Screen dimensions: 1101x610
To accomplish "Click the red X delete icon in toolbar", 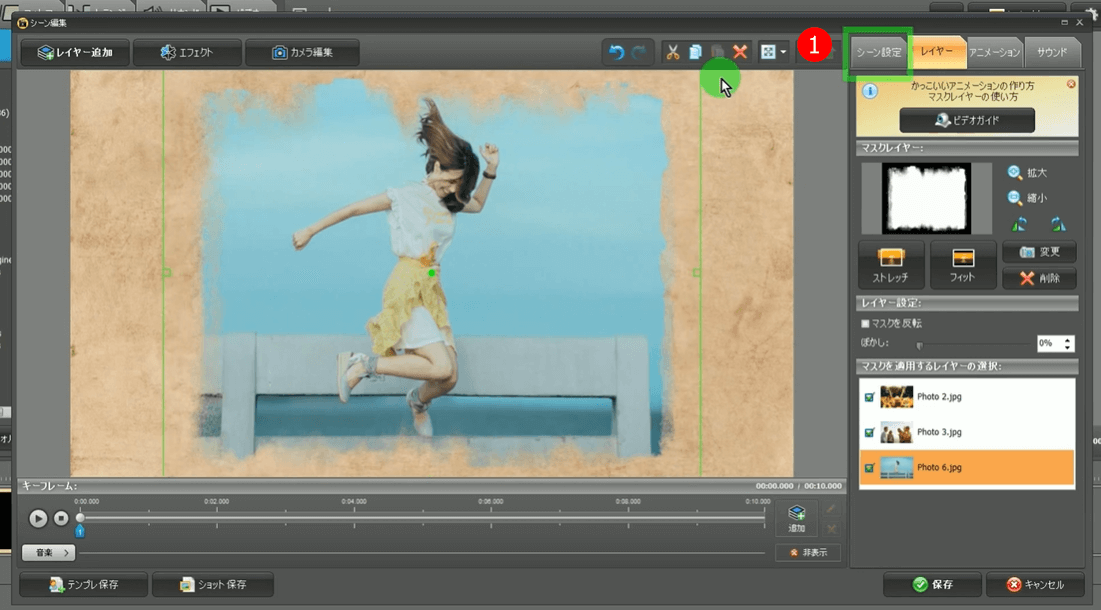I will click(x=740, y=52).
